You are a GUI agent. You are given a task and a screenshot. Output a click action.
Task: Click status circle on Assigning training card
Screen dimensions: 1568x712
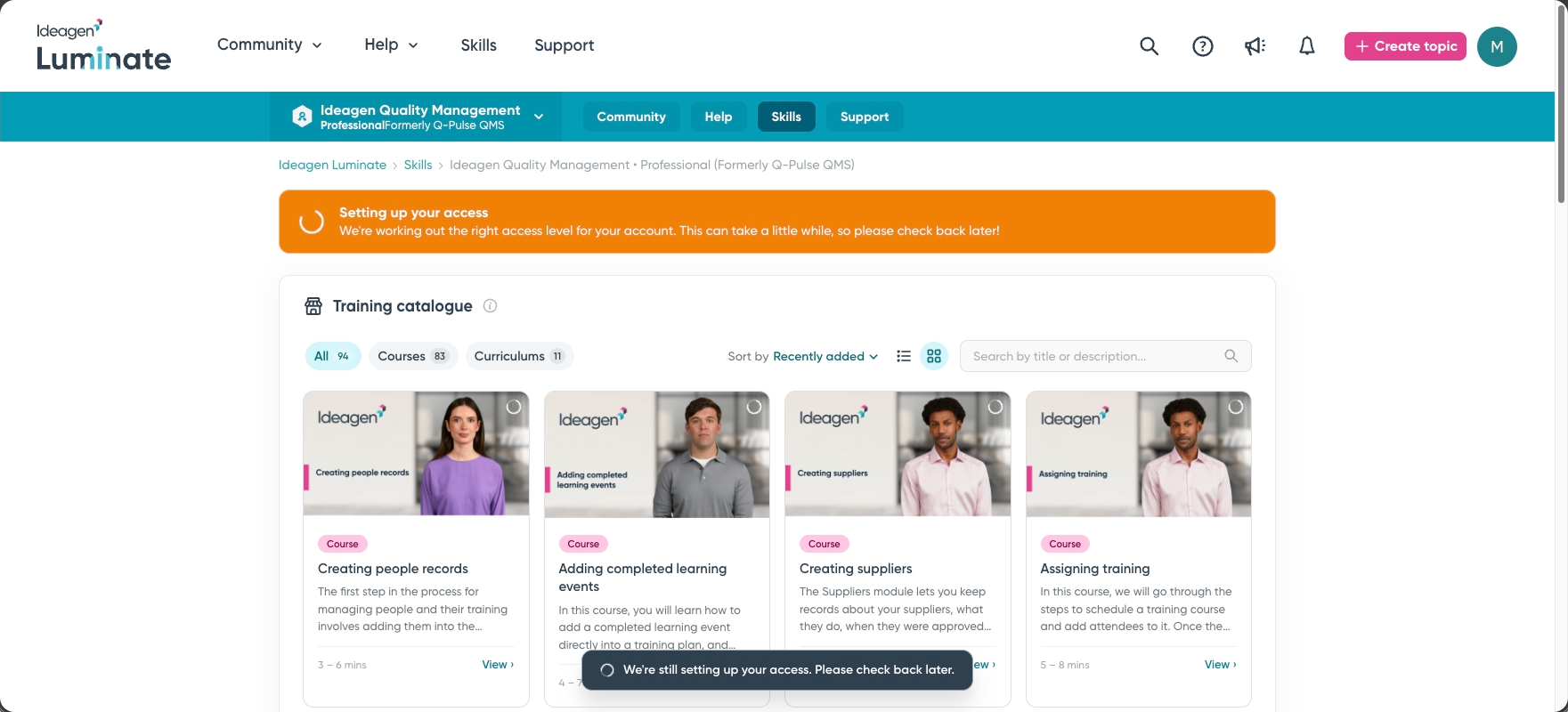pos(1236,407)
